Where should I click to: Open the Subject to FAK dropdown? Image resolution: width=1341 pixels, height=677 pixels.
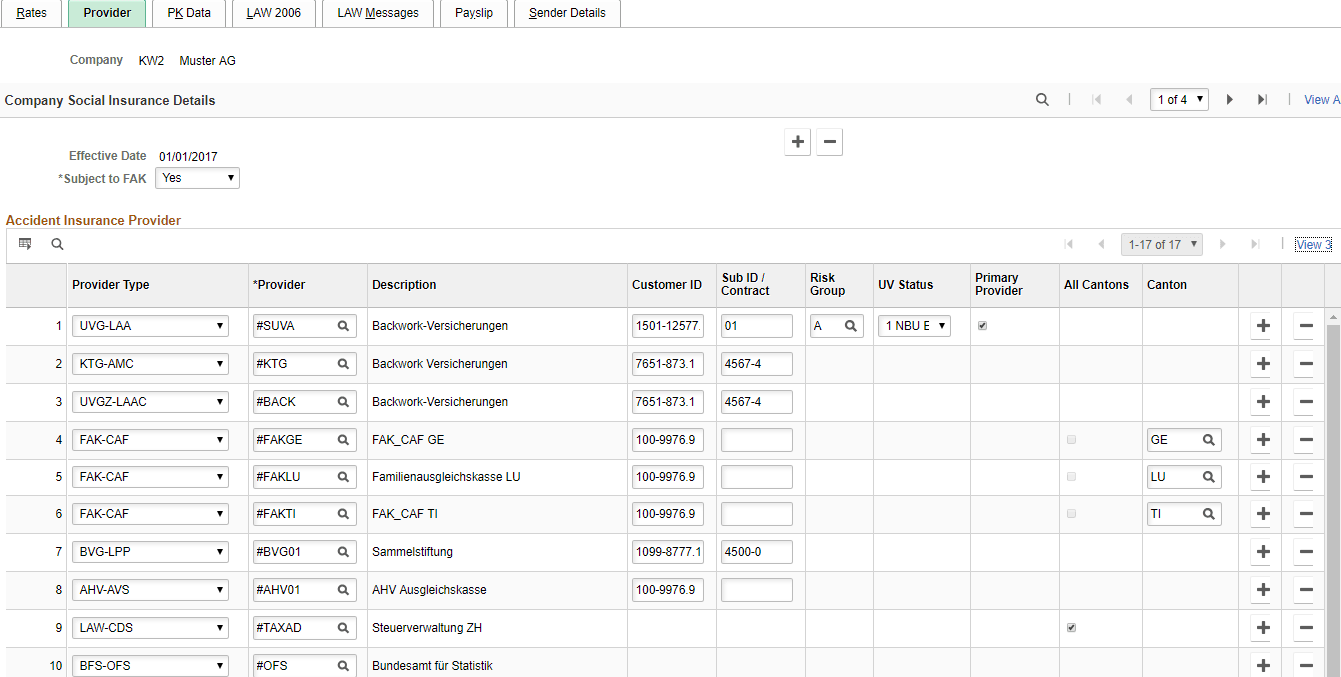coord(197,177)
